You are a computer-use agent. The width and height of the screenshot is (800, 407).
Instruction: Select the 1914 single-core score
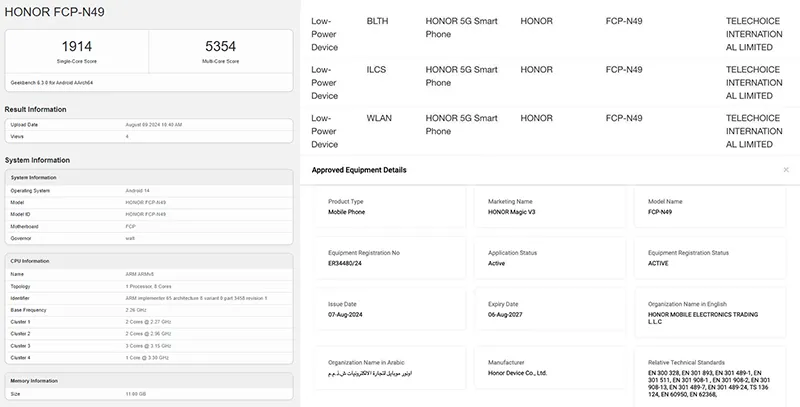click(x=77, y=46)
